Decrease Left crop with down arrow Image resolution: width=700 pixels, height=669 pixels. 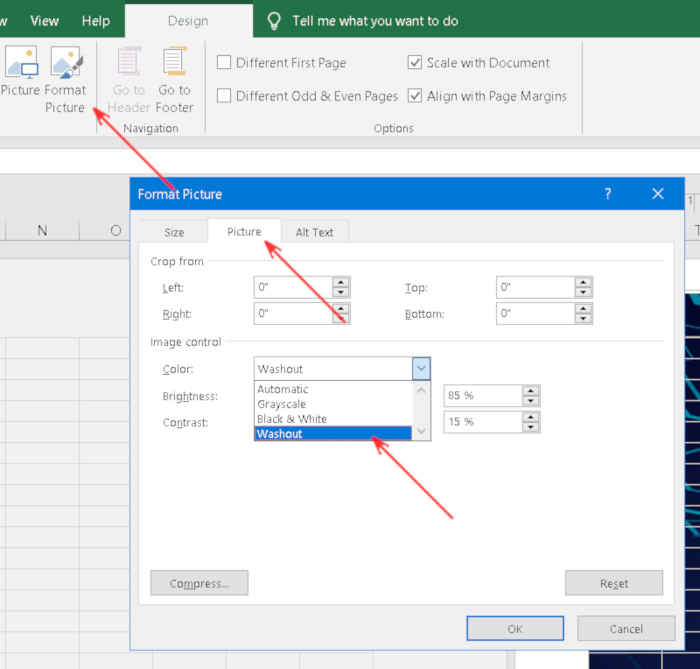[341, 292]
